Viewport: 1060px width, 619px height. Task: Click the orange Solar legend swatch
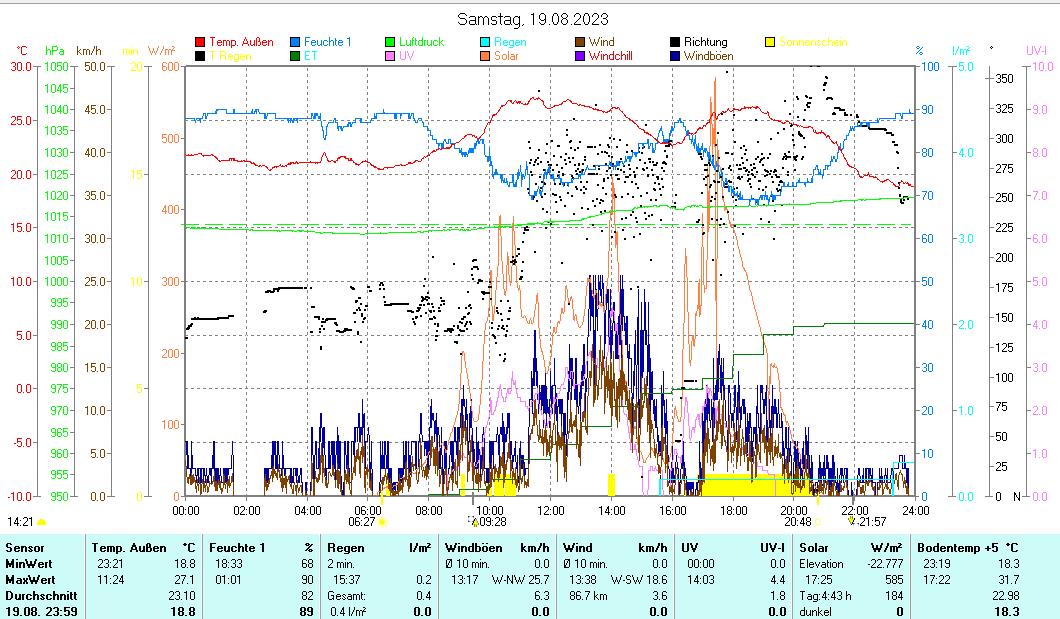point(485,56)
